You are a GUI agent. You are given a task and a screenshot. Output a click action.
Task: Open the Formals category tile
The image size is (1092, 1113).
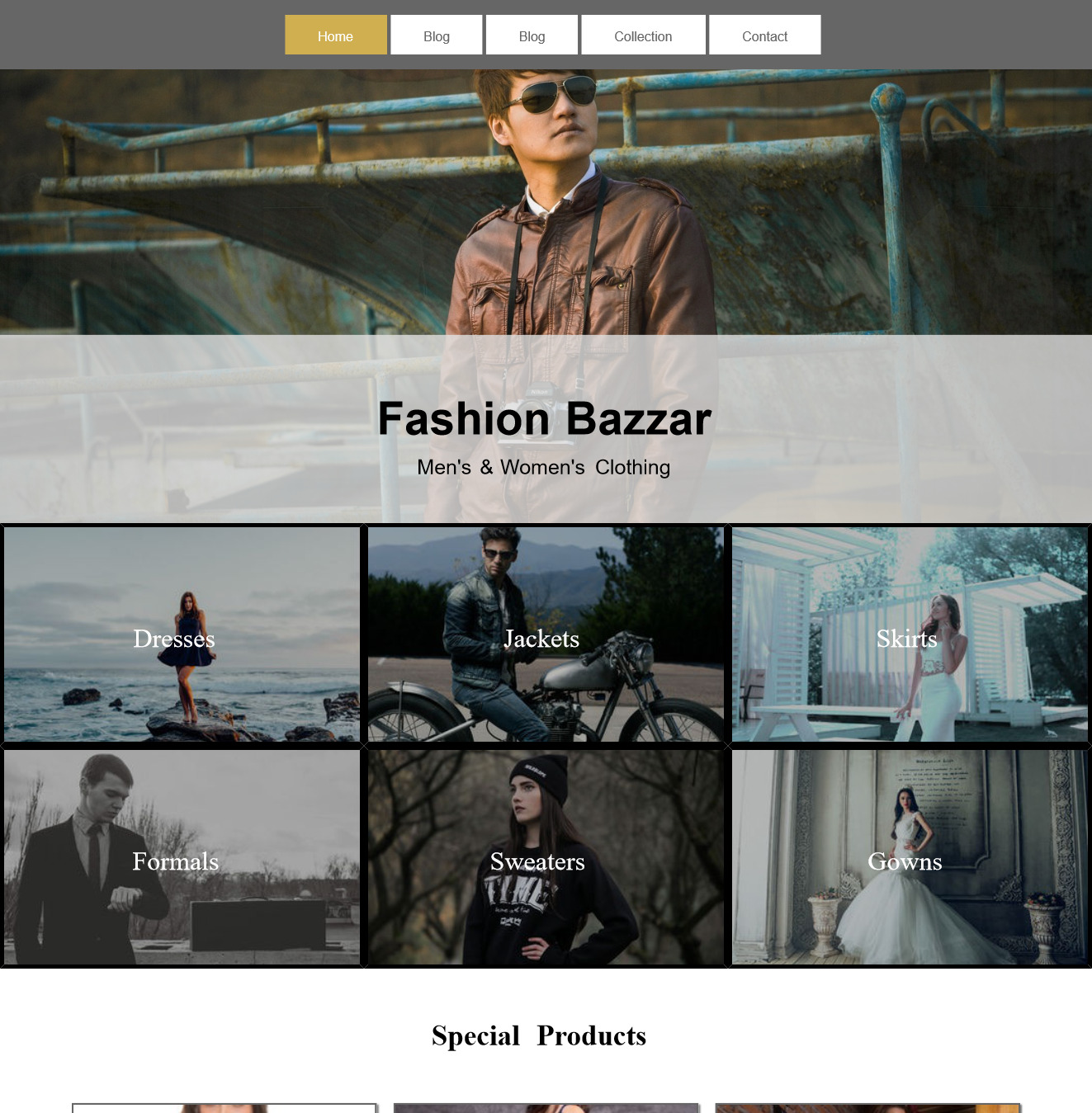pyautogui.click(x=182, y=857)
